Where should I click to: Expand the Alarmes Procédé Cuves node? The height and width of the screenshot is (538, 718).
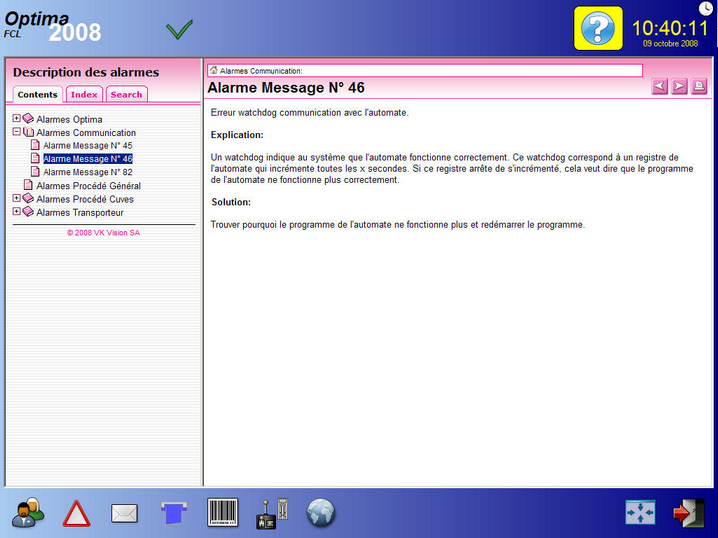point(16,198)
